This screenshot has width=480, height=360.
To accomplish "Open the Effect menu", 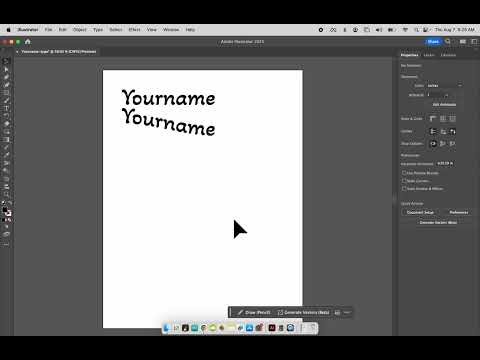I will 134,30.
